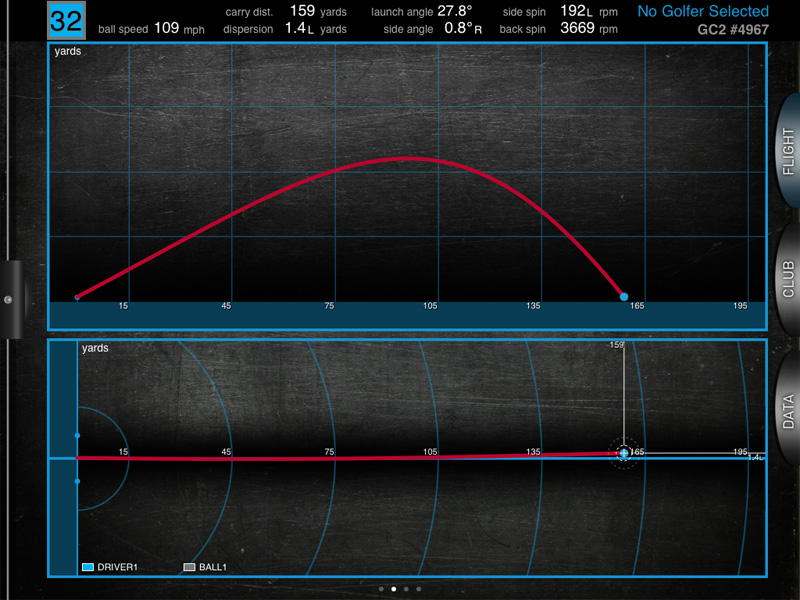Go to the first page indicator dot

click(x=381, y=589)
